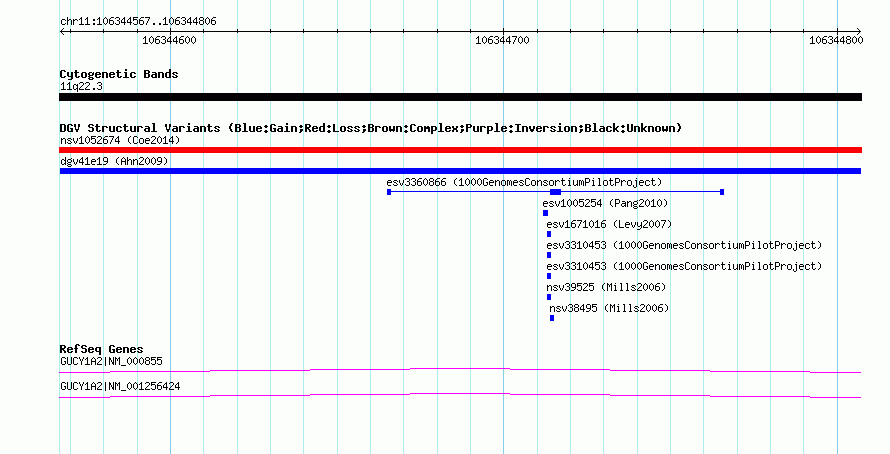Click the Cytogenetic Bands track title
Viewport: 890px width, 454px height.
tap(119, 74)
